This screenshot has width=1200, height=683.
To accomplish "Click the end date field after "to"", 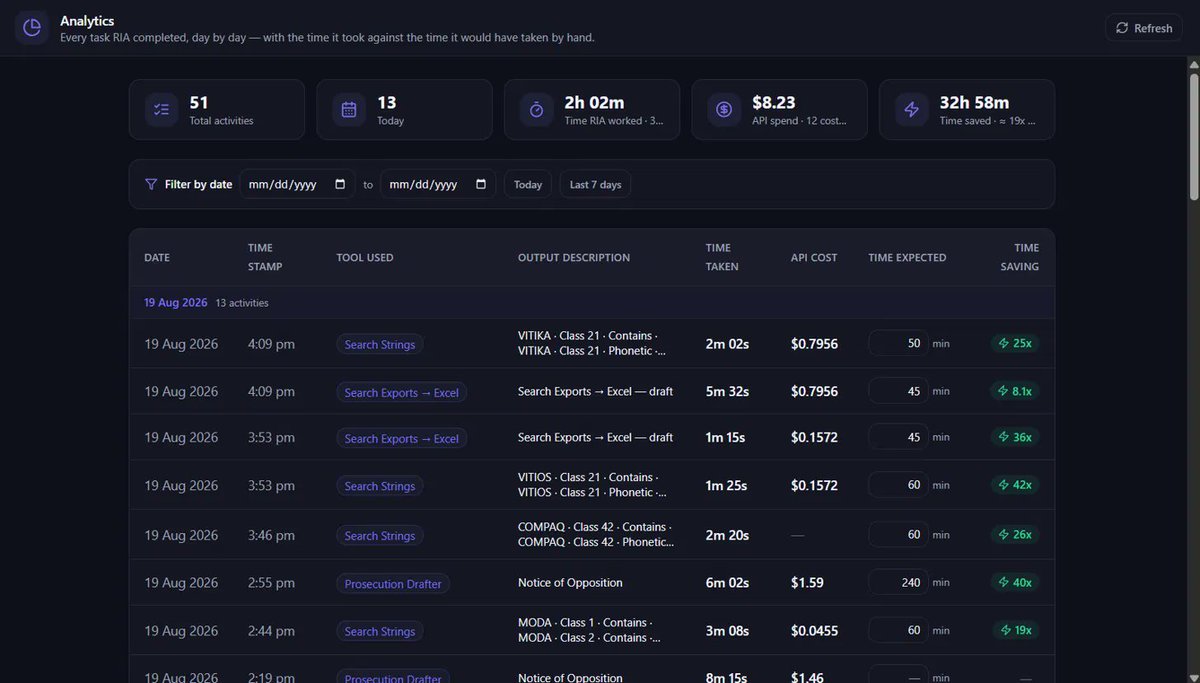I will 438,184.
